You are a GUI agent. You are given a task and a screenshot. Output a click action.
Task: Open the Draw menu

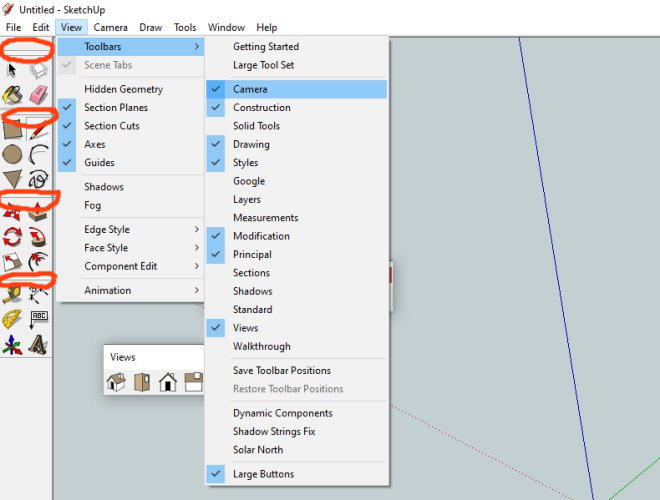tap(150, 27)
